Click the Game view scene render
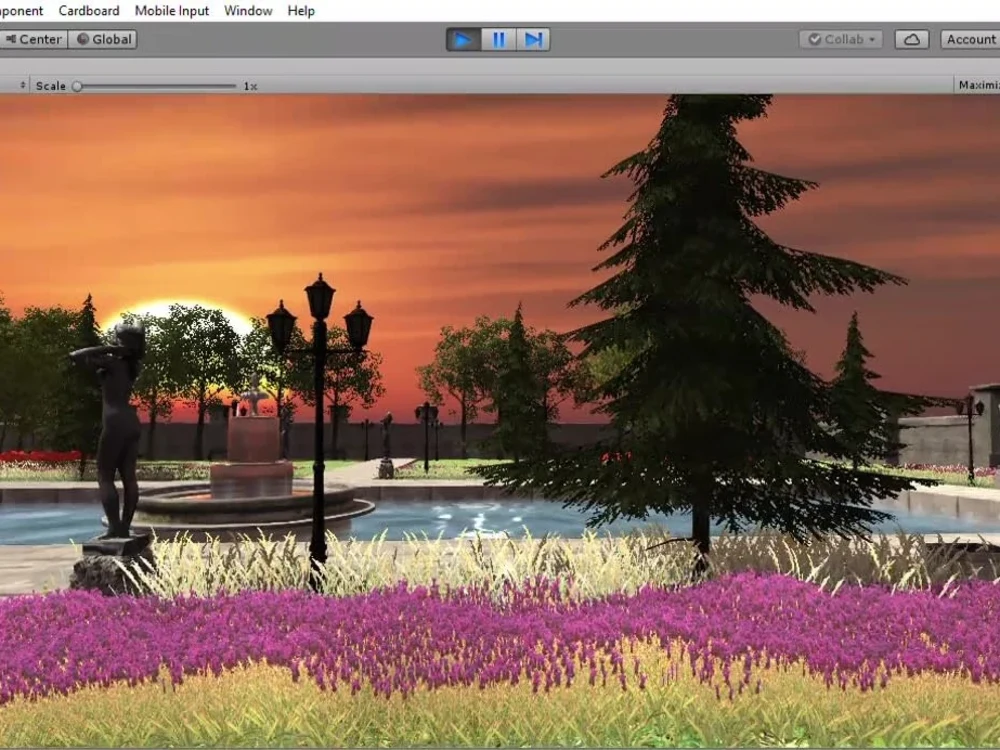1000x750 pixels. click(x=500, y=421)
